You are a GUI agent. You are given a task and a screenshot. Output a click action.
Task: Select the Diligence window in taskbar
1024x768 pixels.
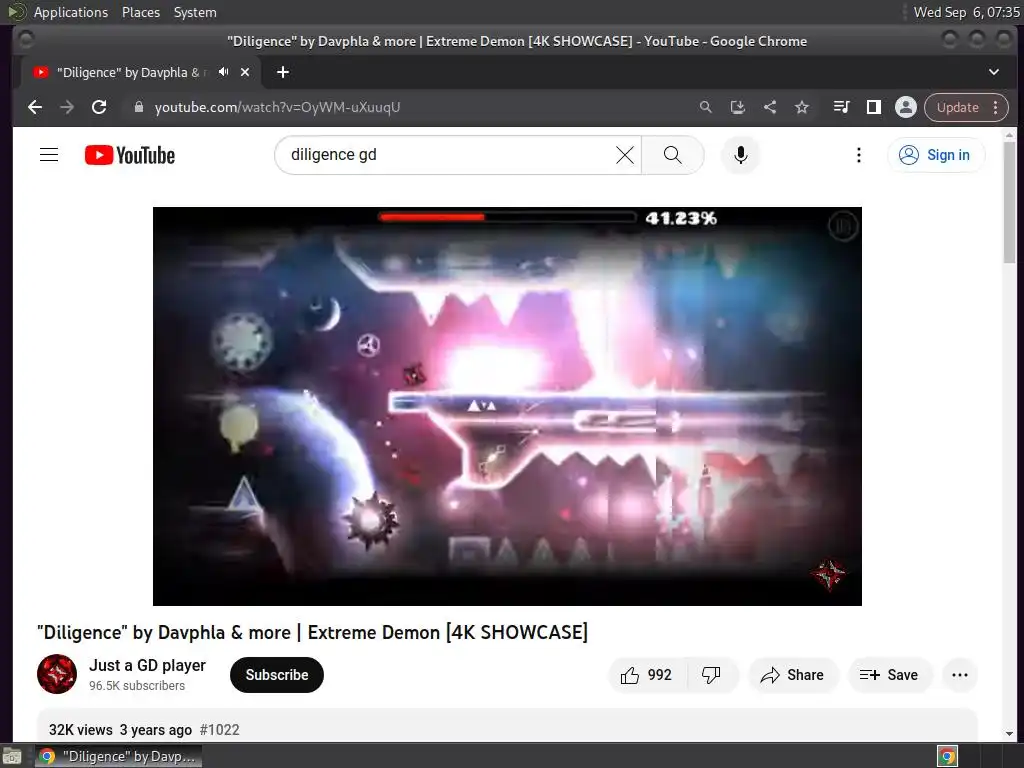pos(118,756)
